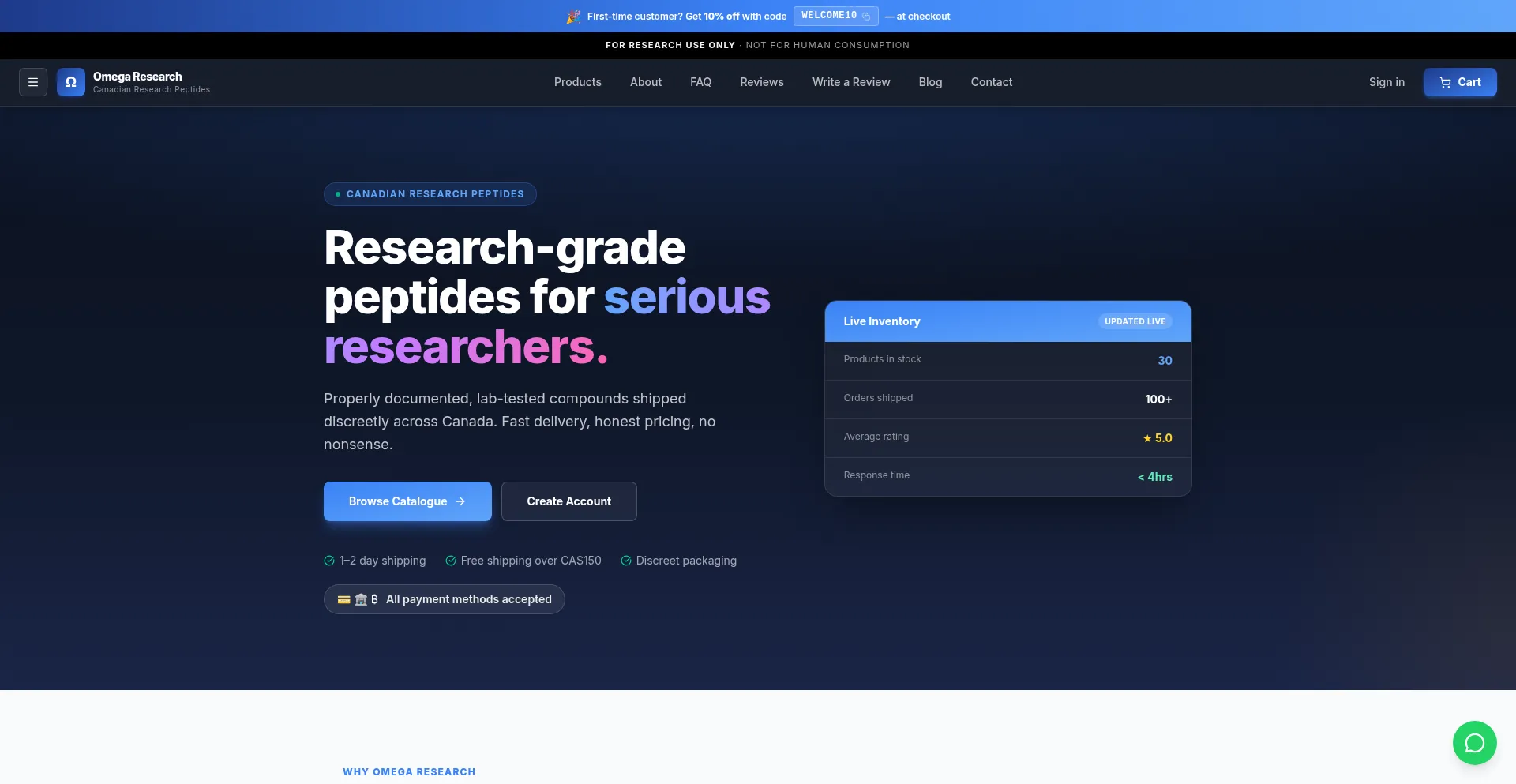Click the Free shipping checkmark icon
The height and width of the screenshot is (784, 1516).
[451, 561]
